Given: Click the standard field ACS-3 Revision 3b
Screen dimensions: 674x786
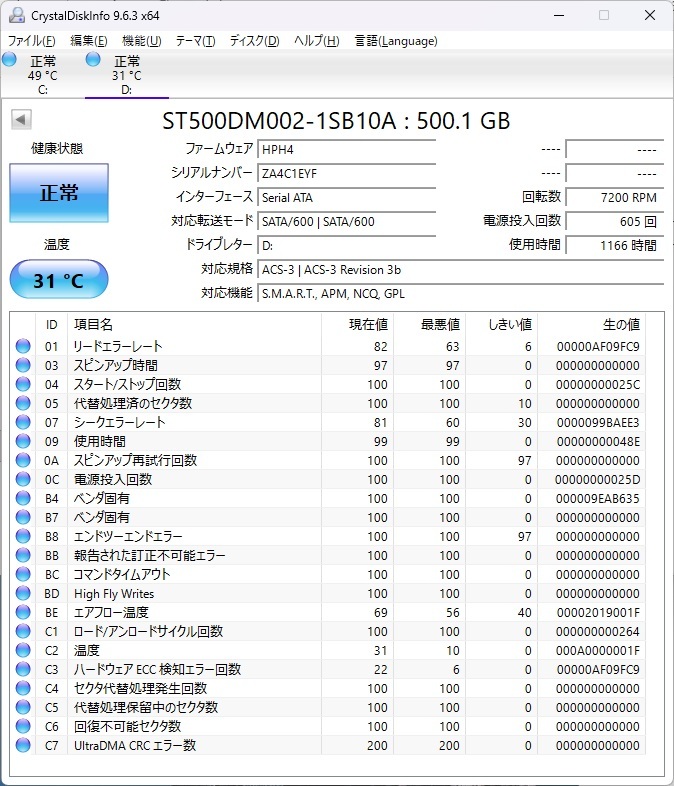Looking at the screenshot, I should click(x=461, y=270).
